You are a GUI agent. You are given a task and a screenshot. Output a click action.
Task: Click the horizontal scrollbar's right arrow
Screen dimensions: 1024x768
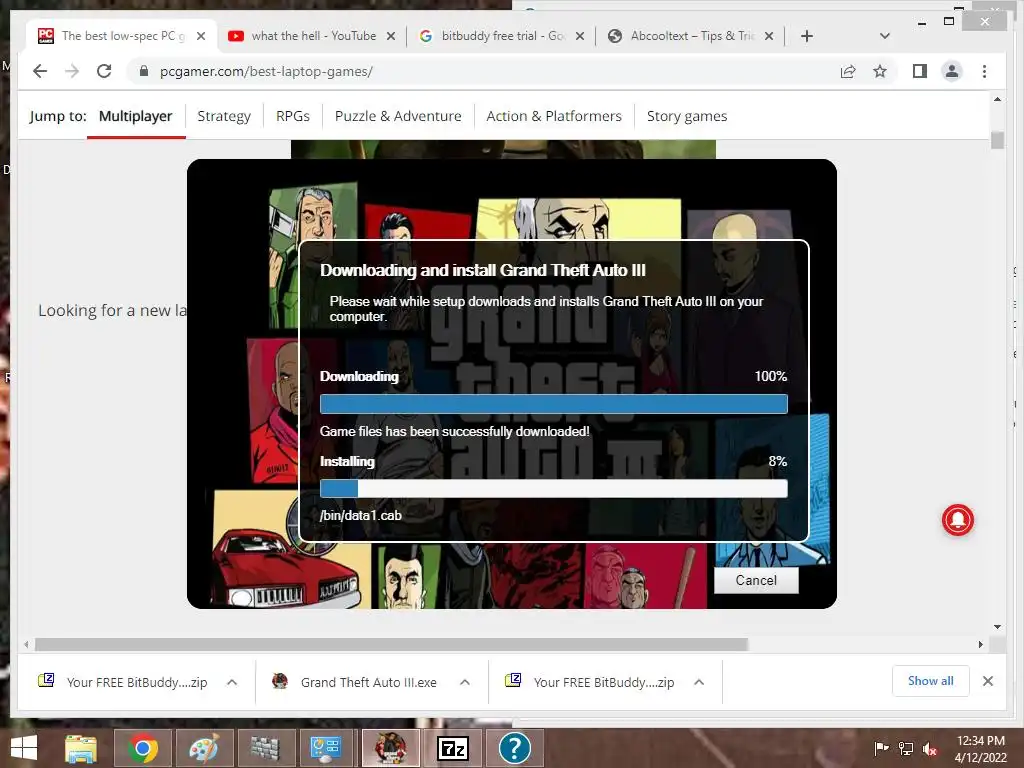980,645
